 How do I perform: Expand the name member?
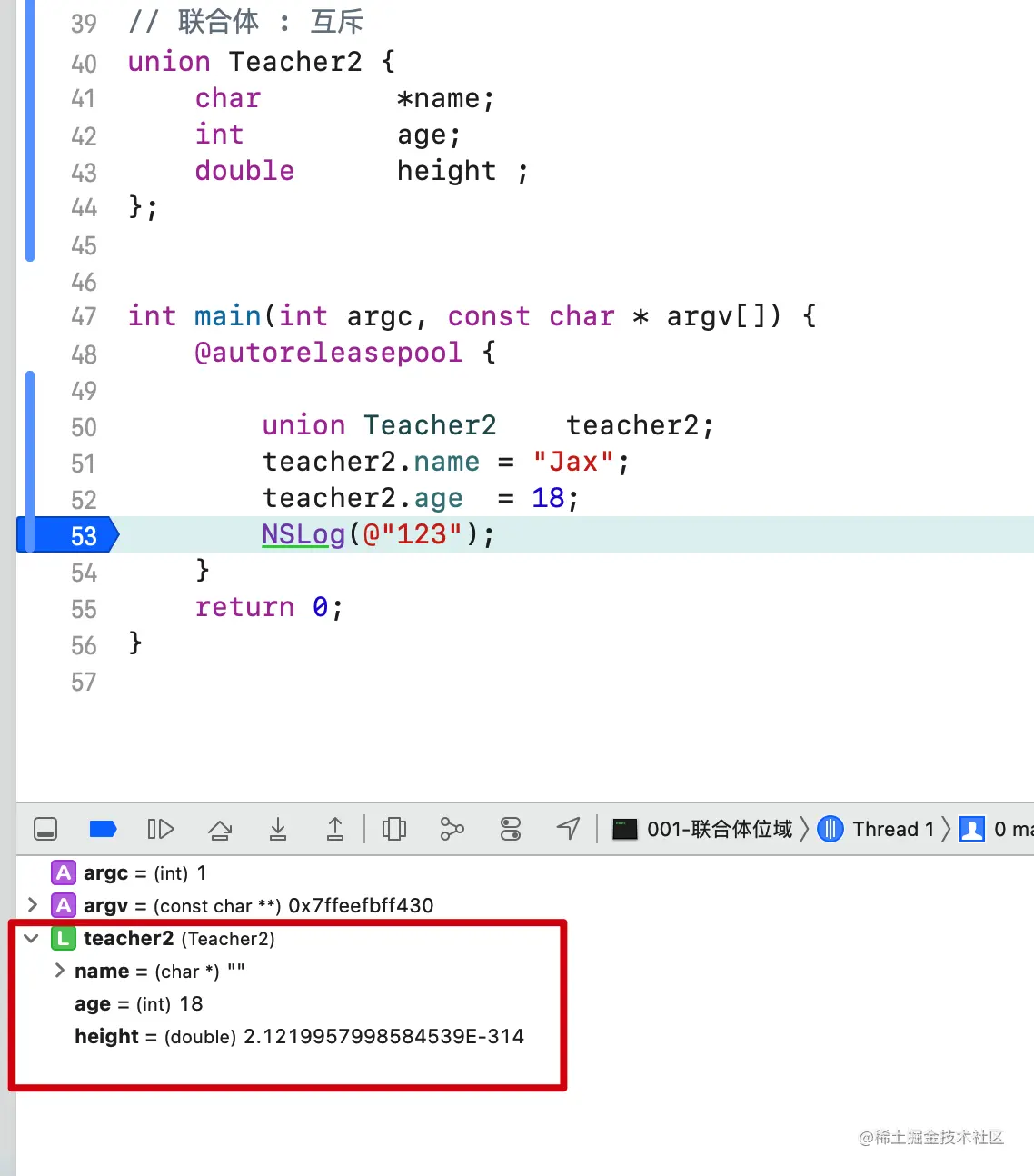60,971
